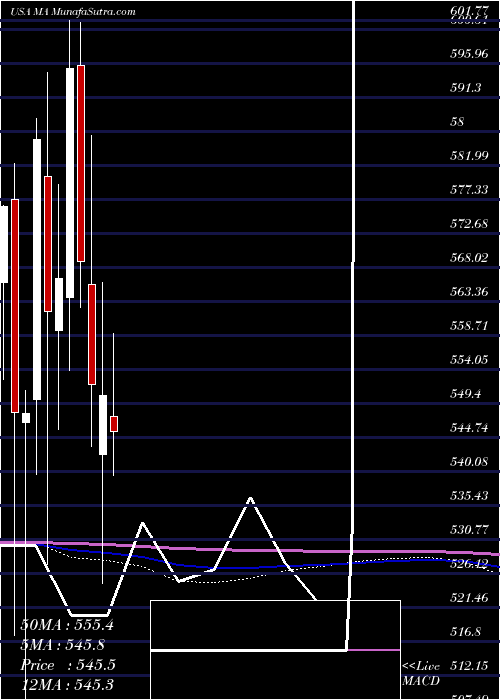The width and height of the screenshot is (500, 700).
Task: Click the 530.77 price axis label
Action: pos(468,529)
